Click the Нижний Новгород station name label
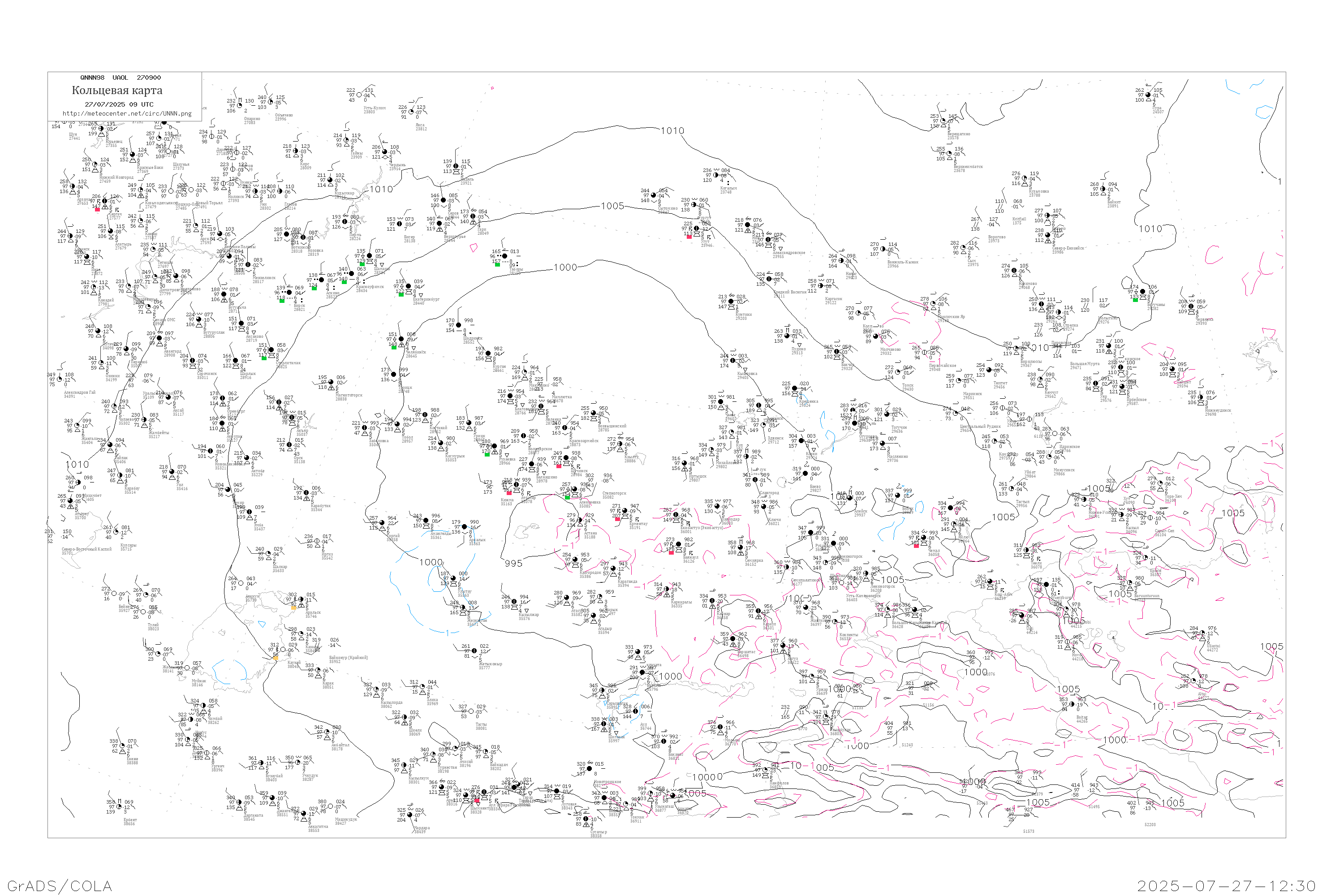The height and width of the screenshot is (896, 1344). [116, 177]
